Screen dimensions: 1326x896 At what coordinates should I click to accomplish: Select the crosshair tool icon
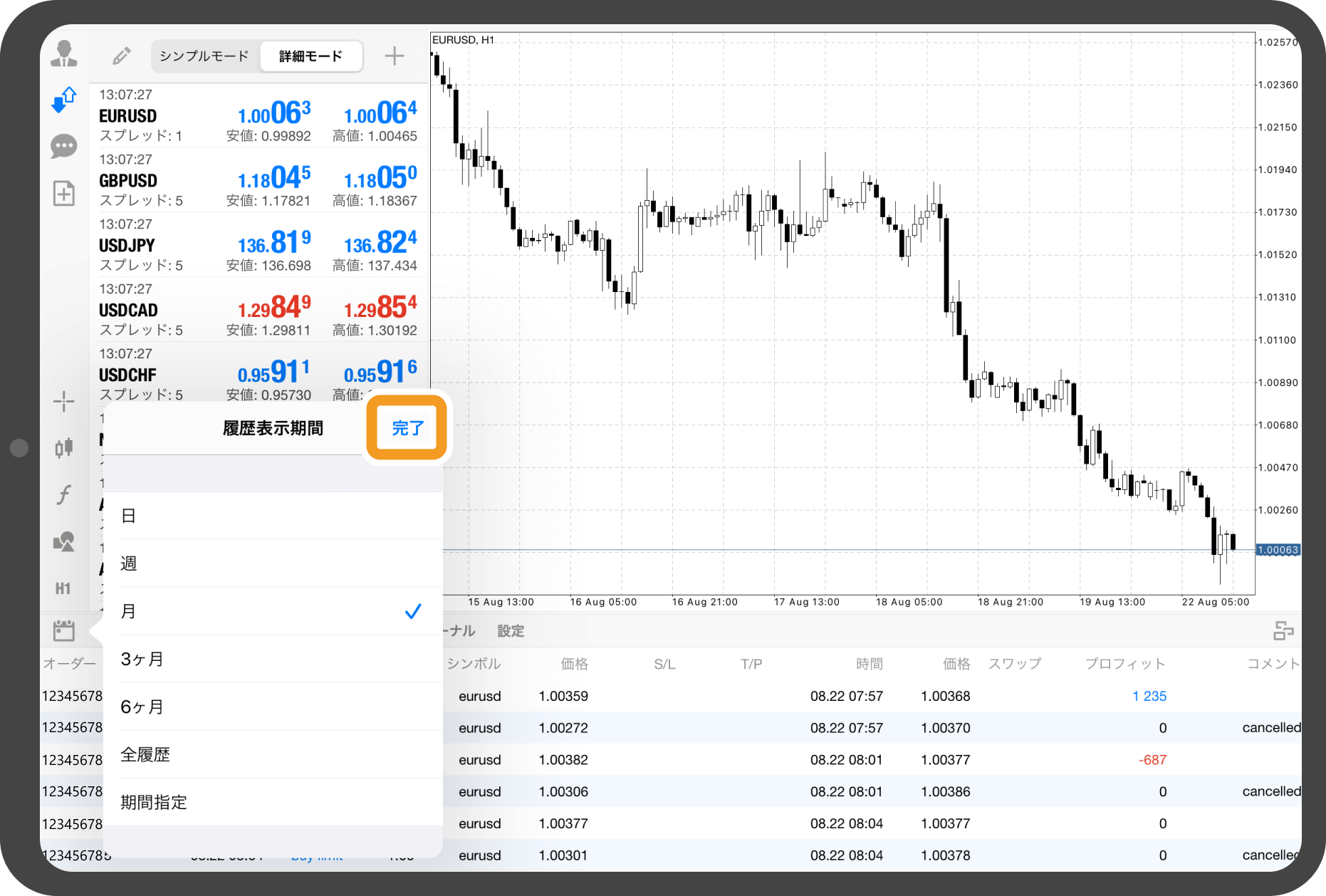pyautogui.click(x=64, y=402)
